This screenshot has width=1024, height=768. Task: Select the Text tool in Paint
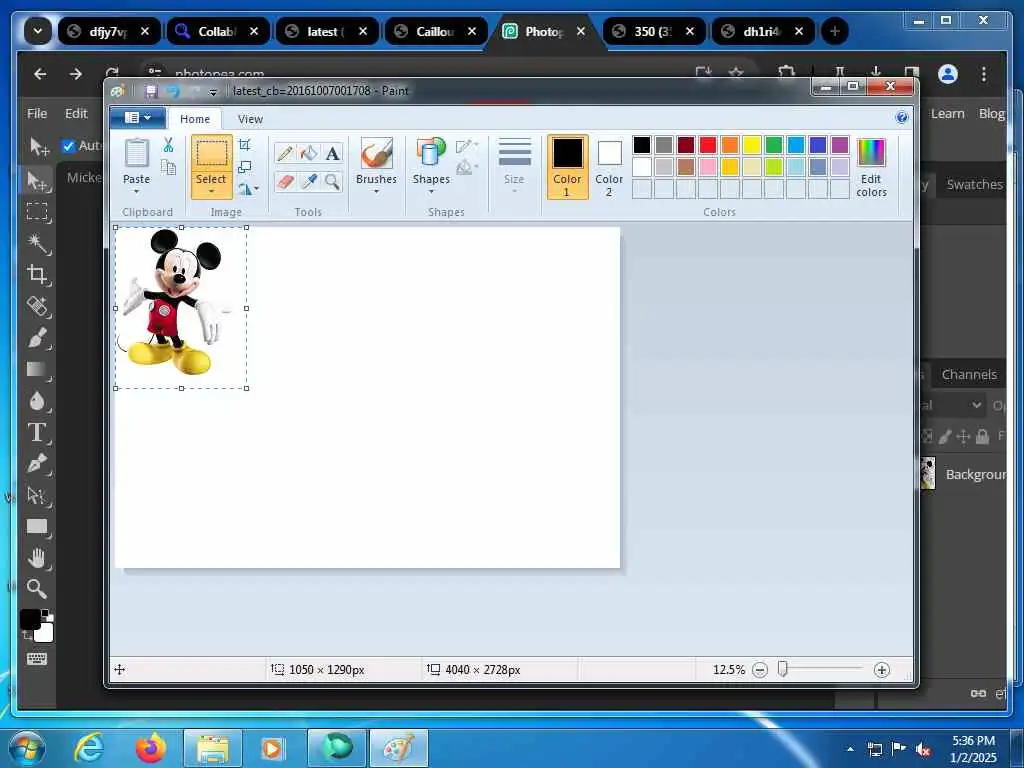[332, 153]
